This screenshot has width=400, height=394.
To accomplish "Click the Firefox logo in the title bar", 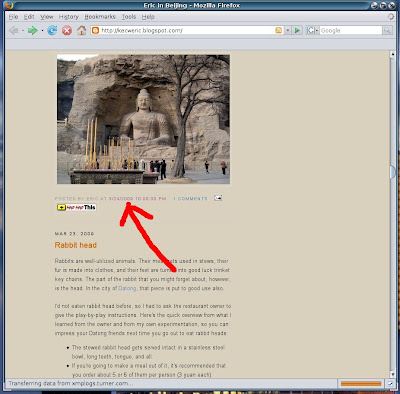I will pos(9,5).
